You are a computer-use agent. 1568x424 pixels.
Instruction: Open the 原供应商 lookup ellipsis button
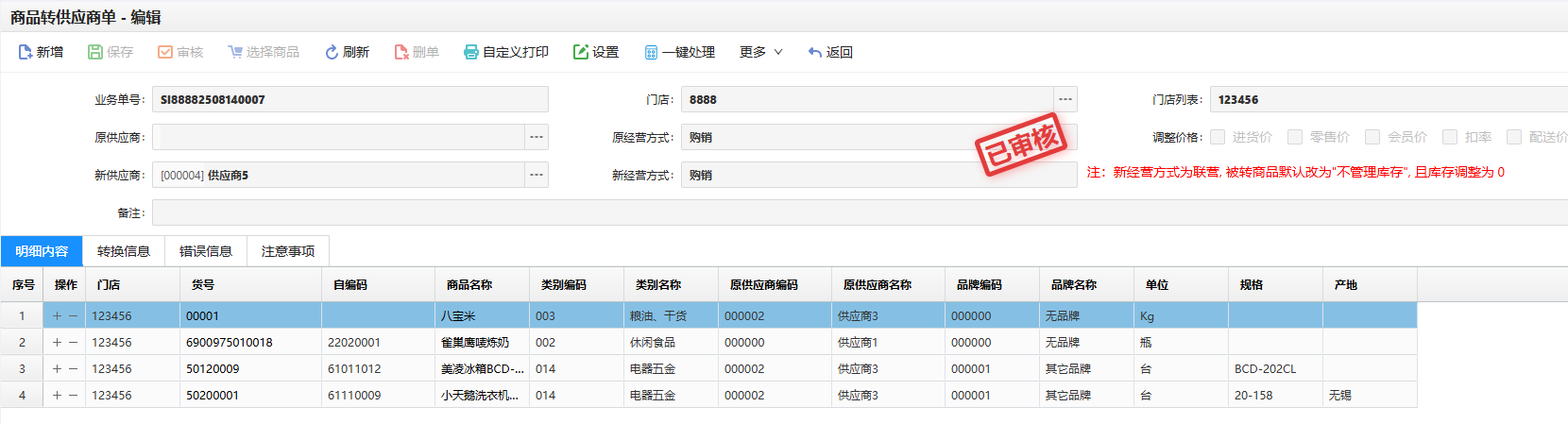click(537, 137)
